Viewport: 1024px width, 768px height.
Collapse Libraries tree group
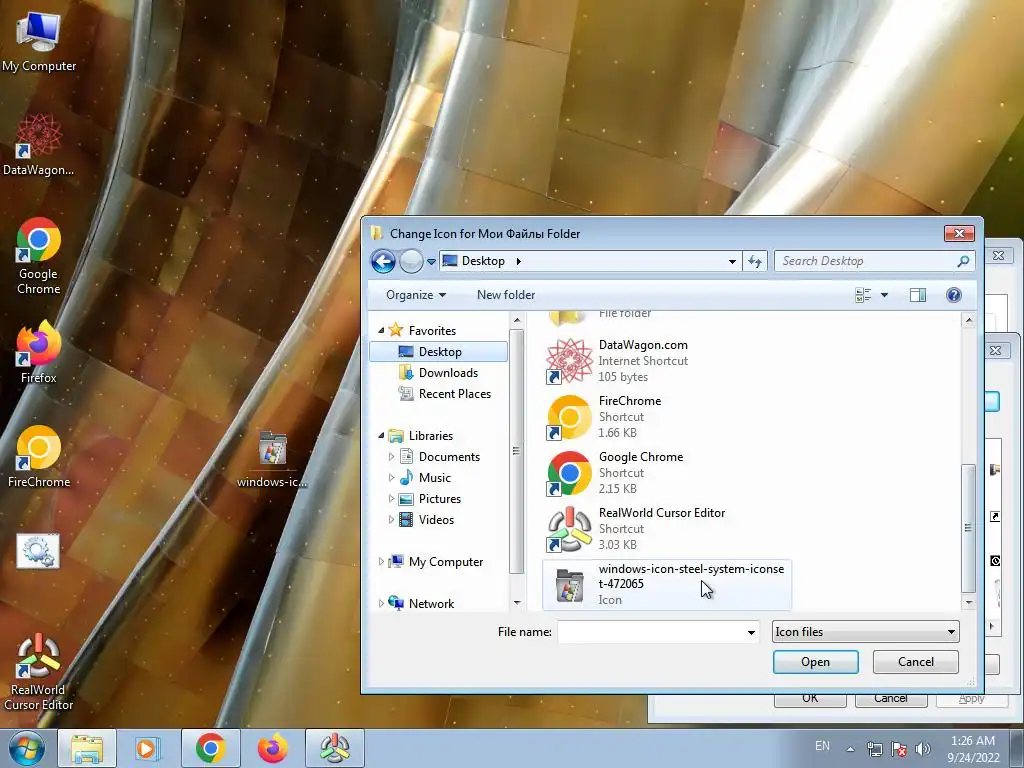381,436
